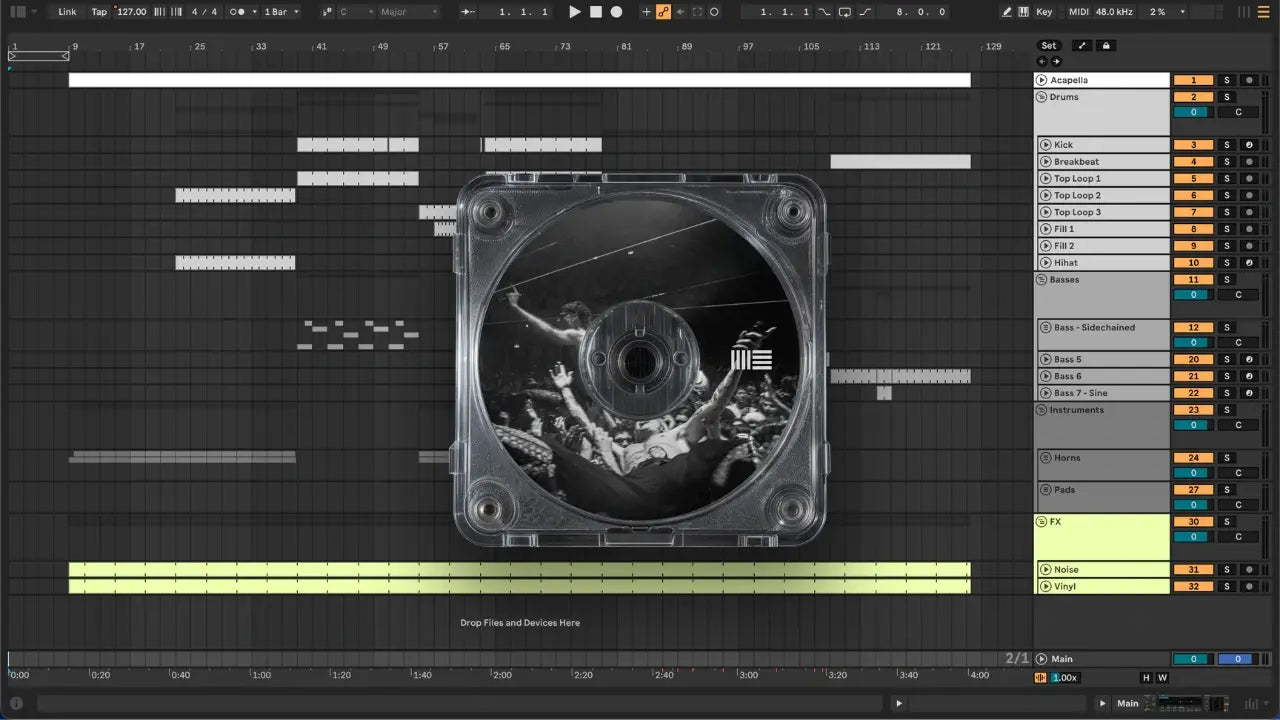Click the browser show/hide icon

[18, 12]
